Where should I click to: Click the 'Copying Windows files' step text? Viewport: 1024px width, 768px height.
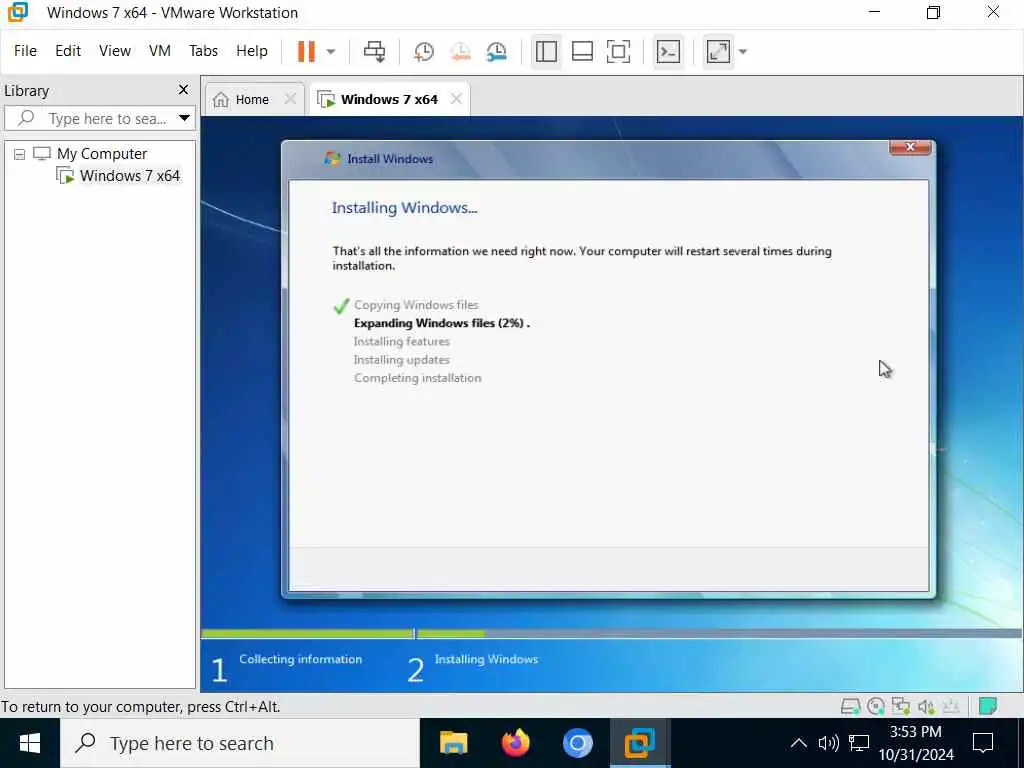(416, 305)
